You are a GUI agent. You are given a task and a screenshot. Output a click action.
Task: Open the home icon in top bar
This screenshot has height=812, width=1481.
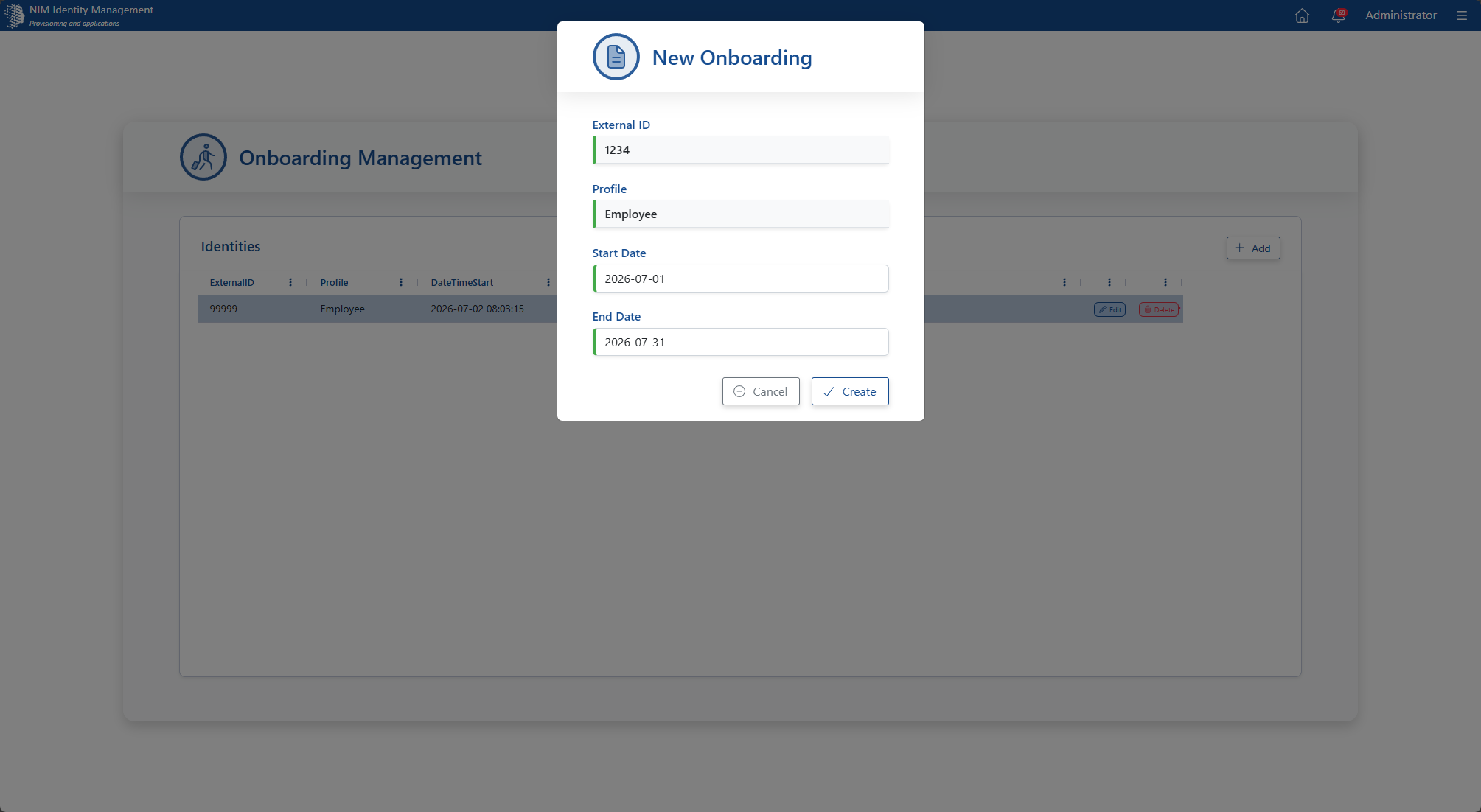coord(1302,15)
